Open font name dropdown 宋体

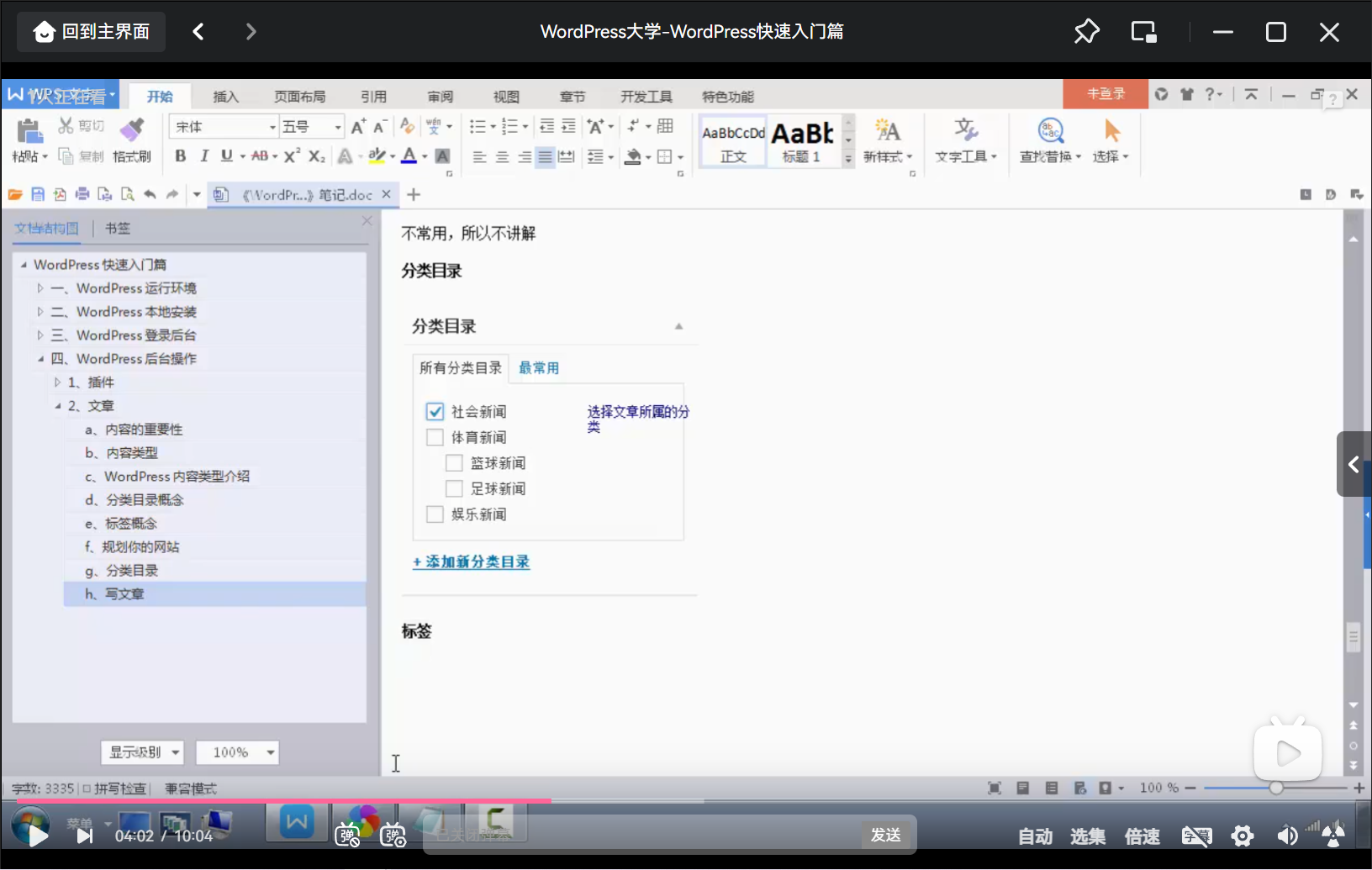coord(272,127)
